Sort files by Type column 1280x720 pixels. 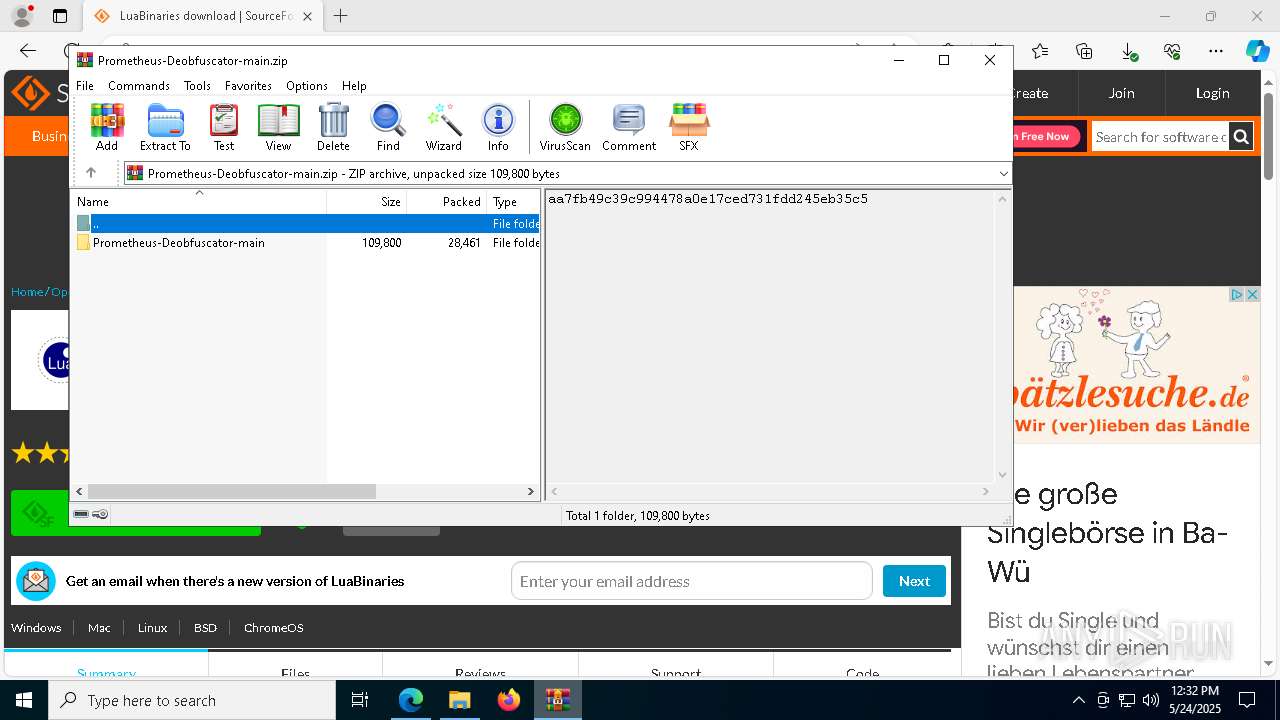[514, 201]
